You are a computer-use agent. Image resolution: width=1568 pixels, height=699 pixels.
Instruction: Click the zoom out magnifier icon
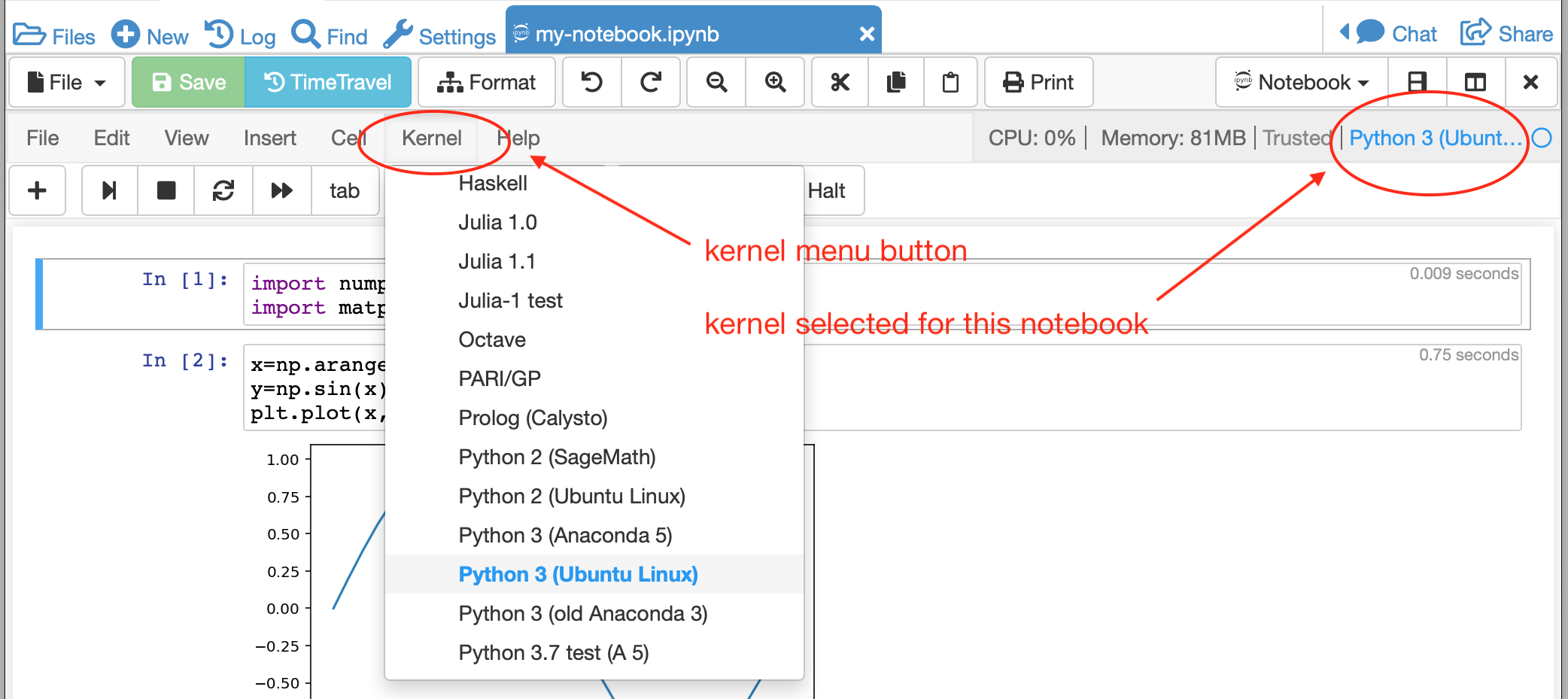tap(716, 82)
